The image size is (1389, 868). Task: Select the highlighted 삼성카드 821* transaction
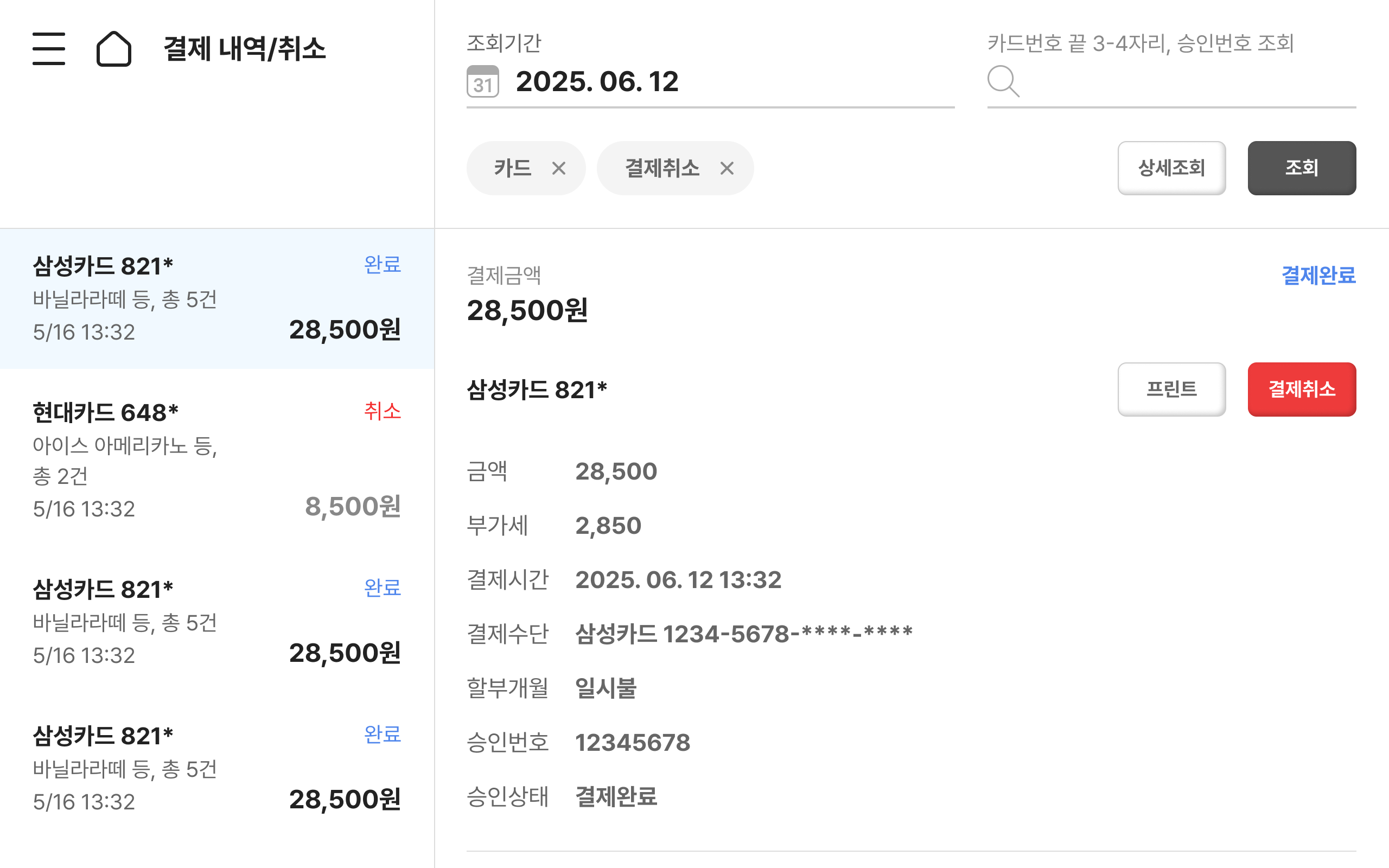[217, 298]
